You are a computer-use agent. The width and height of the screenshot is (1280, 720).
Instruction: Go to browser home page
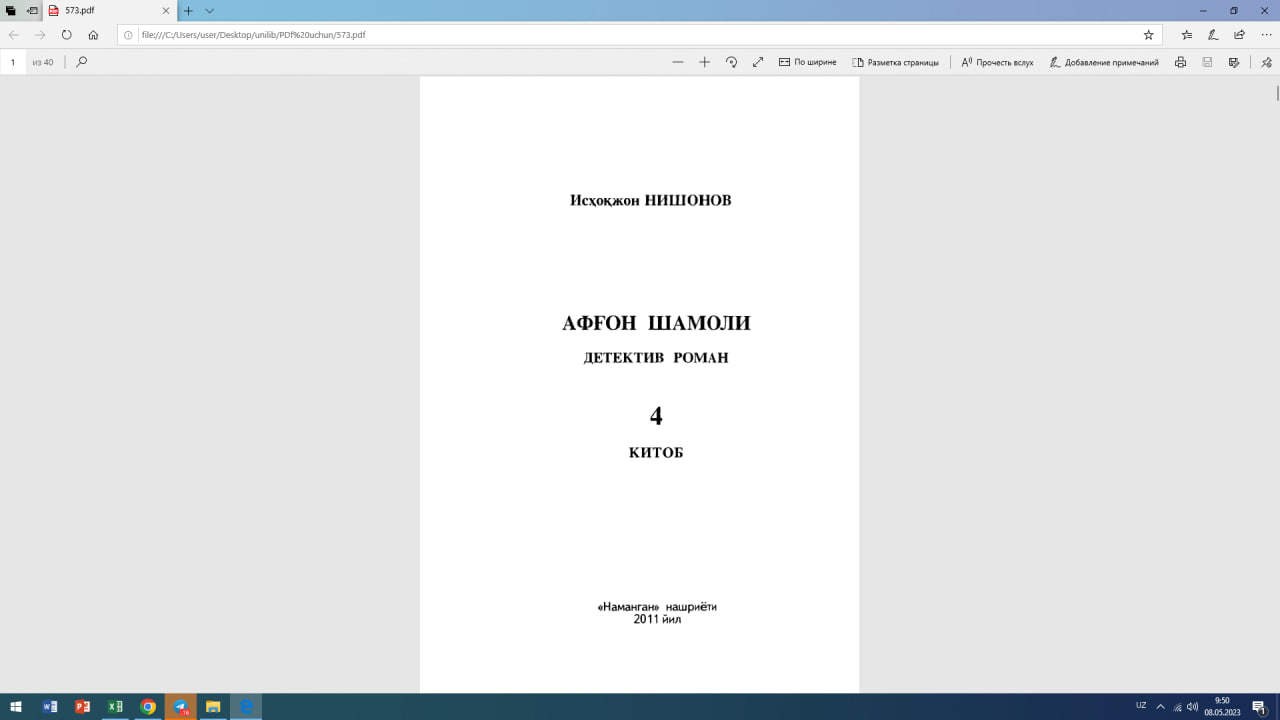93,35
